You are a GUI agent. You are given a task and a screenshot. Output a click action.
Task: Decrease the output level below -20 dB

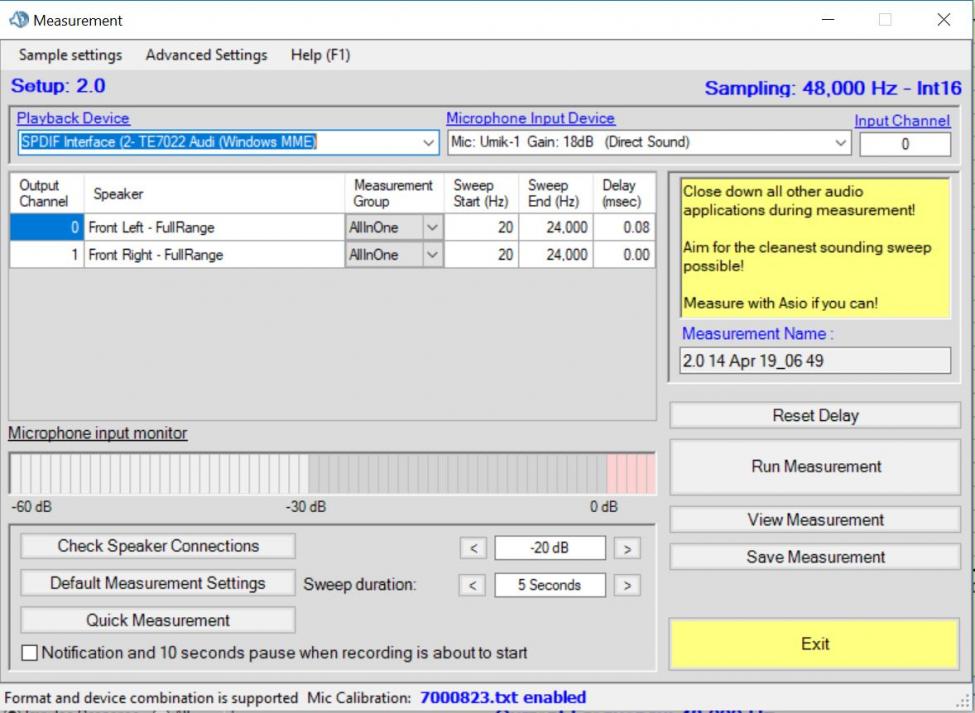tap(473, 548)
